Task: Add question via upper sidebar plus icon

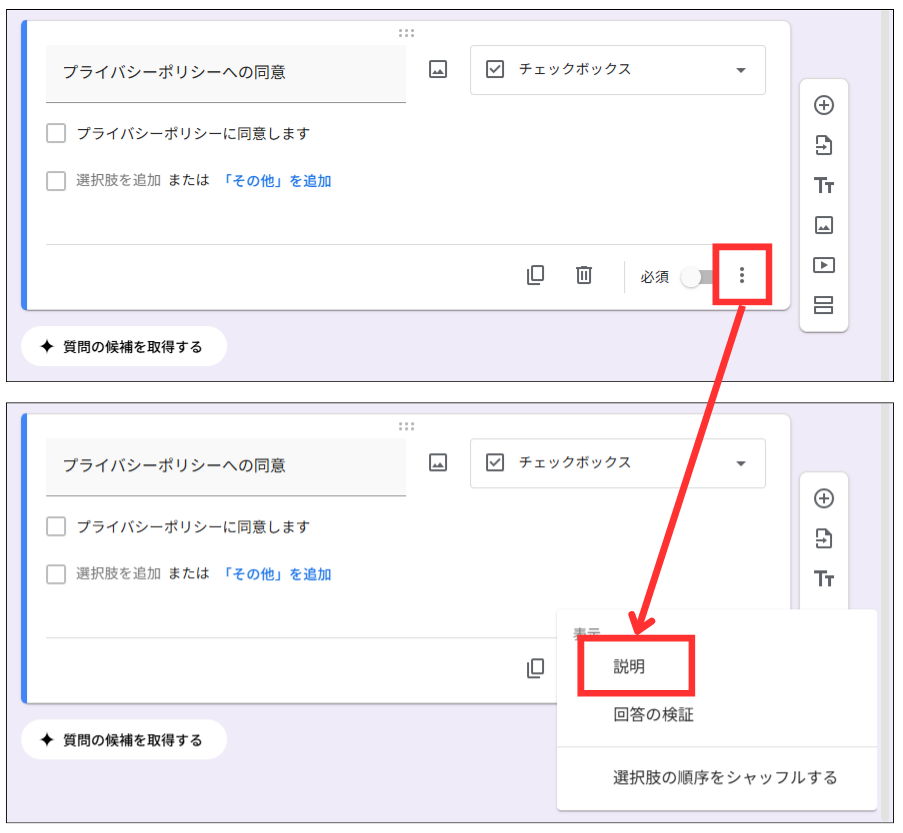Action: pos(824,105)
